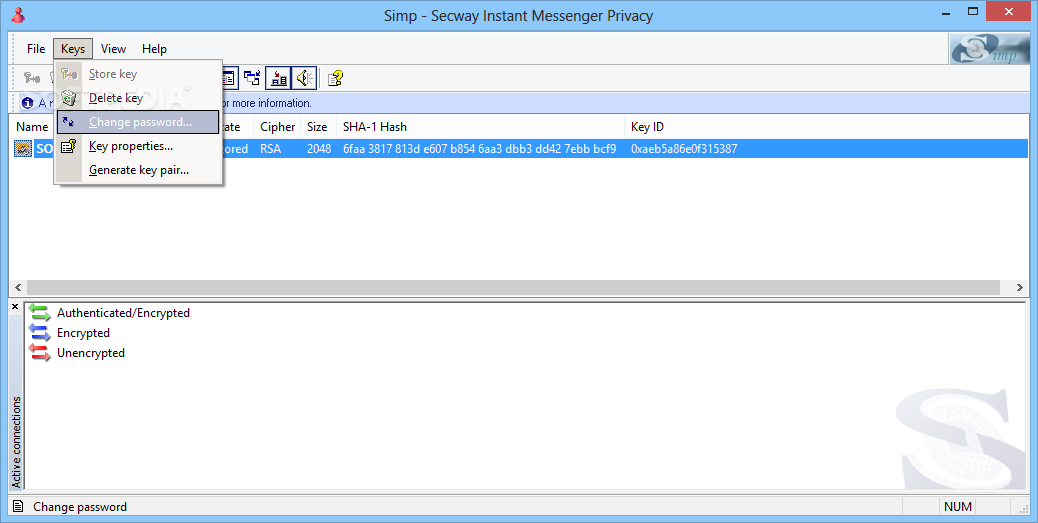Click the Simp logo at top right

point(989,48)
